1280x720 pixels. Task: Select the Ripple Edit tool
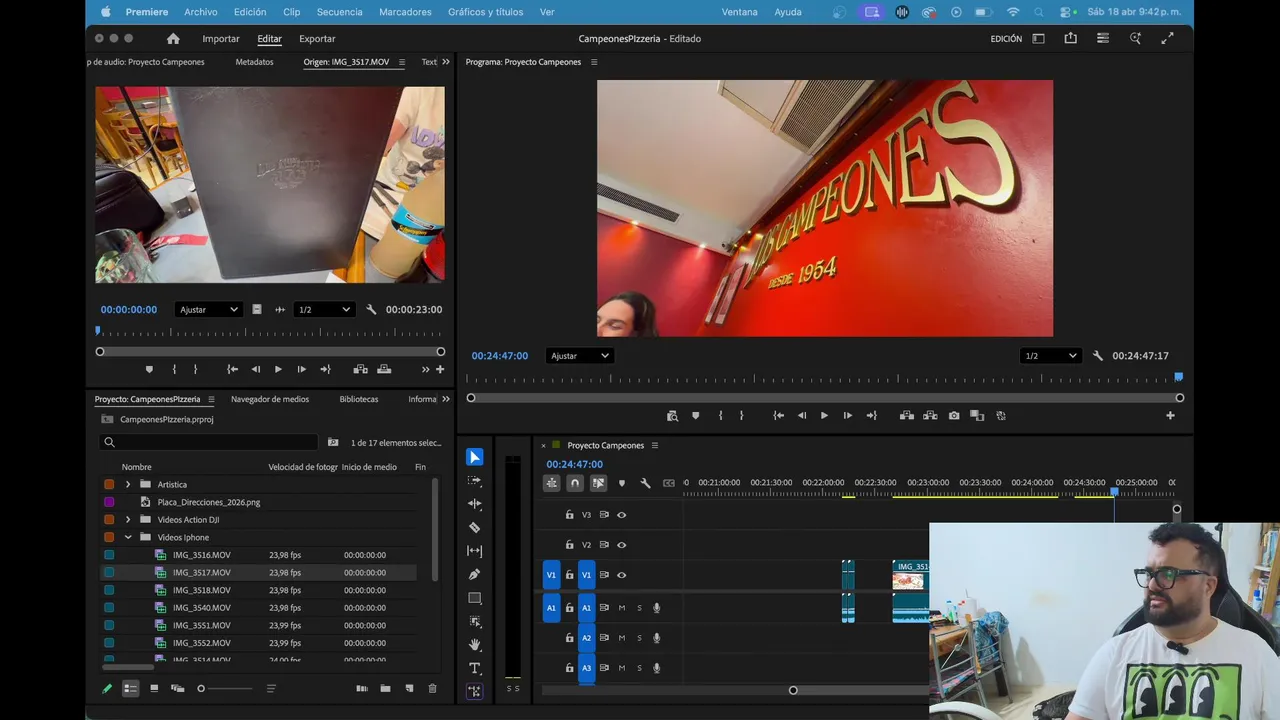475,504
